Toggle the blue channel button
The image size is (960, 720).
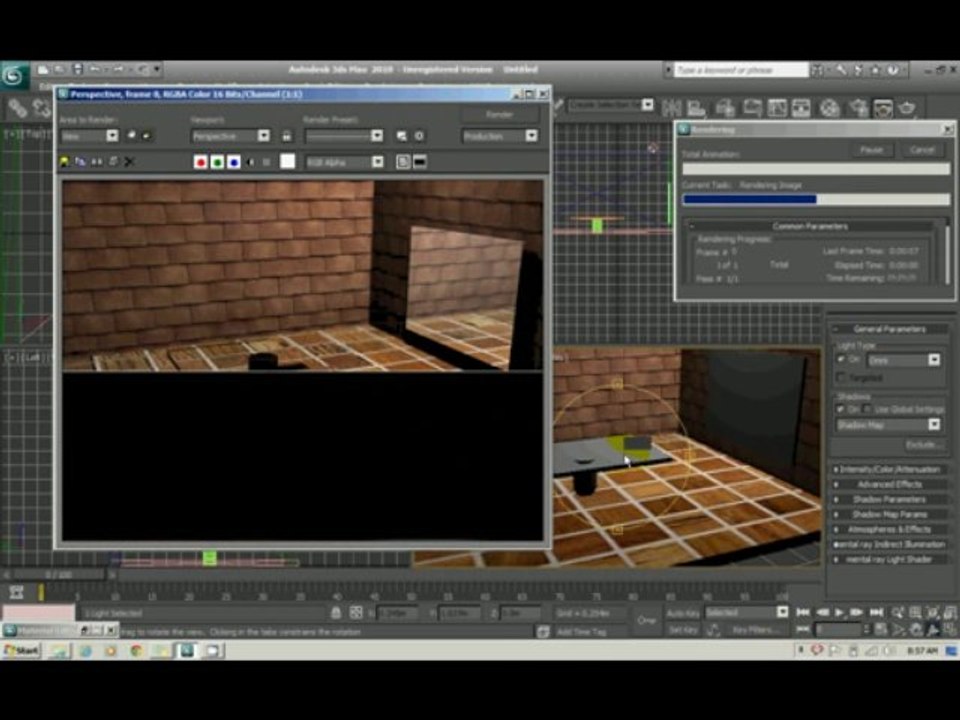(233, 162)
